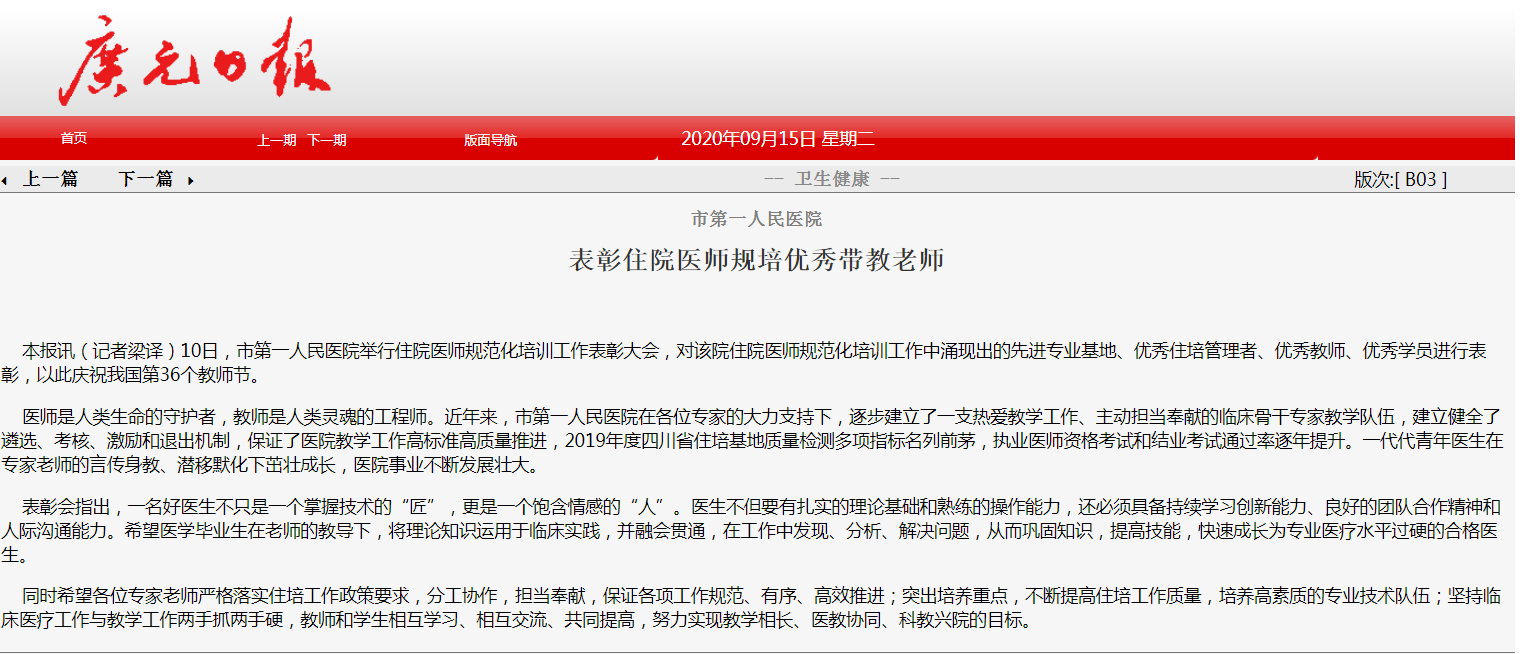Click the 广元日报 newspaper logo
This screenshot has width=1524, height=654.
[195, 62]
